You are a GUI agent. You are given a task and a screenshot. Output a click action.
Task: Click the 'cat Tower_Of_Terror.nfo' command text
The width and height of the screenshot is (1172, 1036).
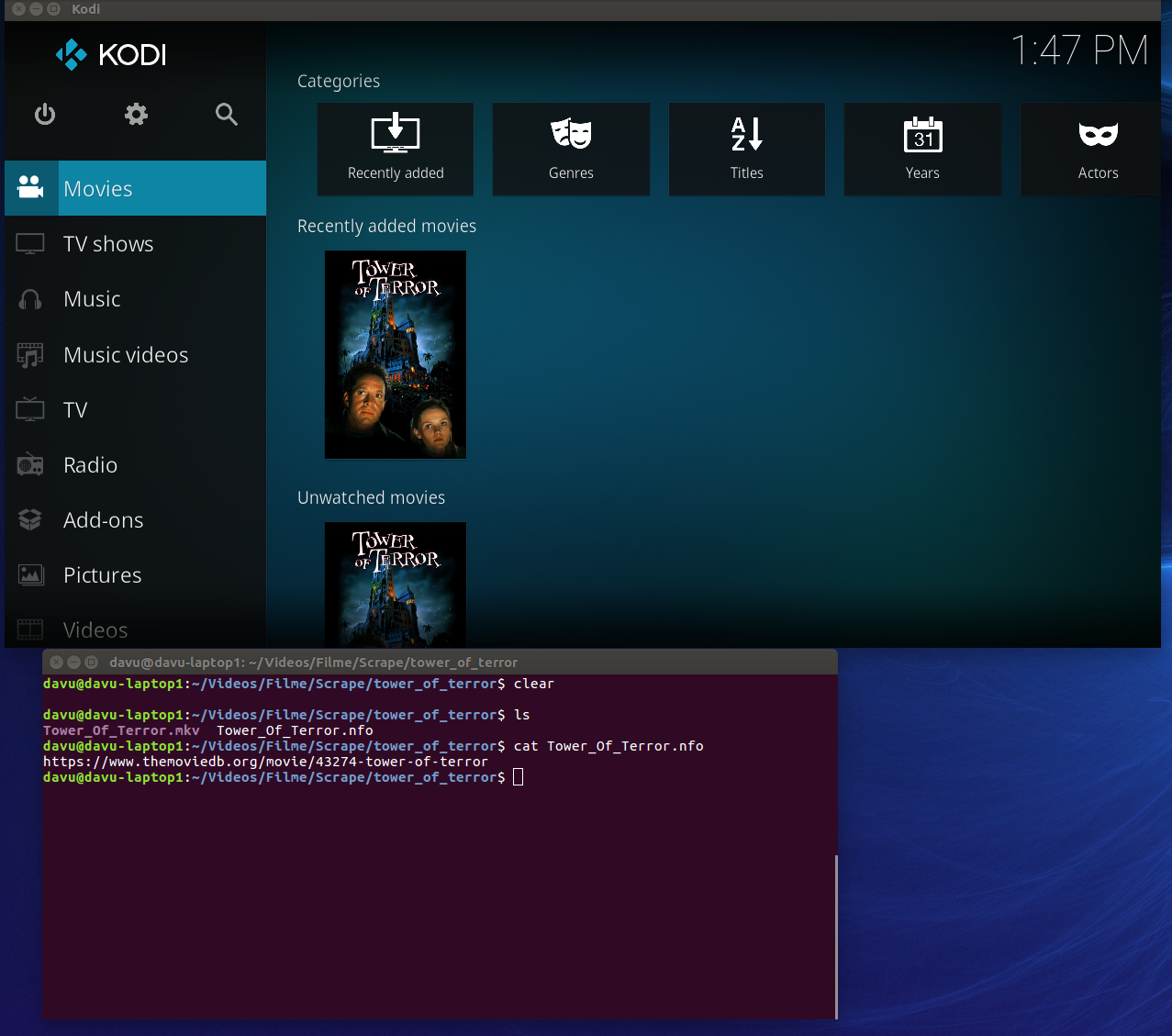click(608, 746)
